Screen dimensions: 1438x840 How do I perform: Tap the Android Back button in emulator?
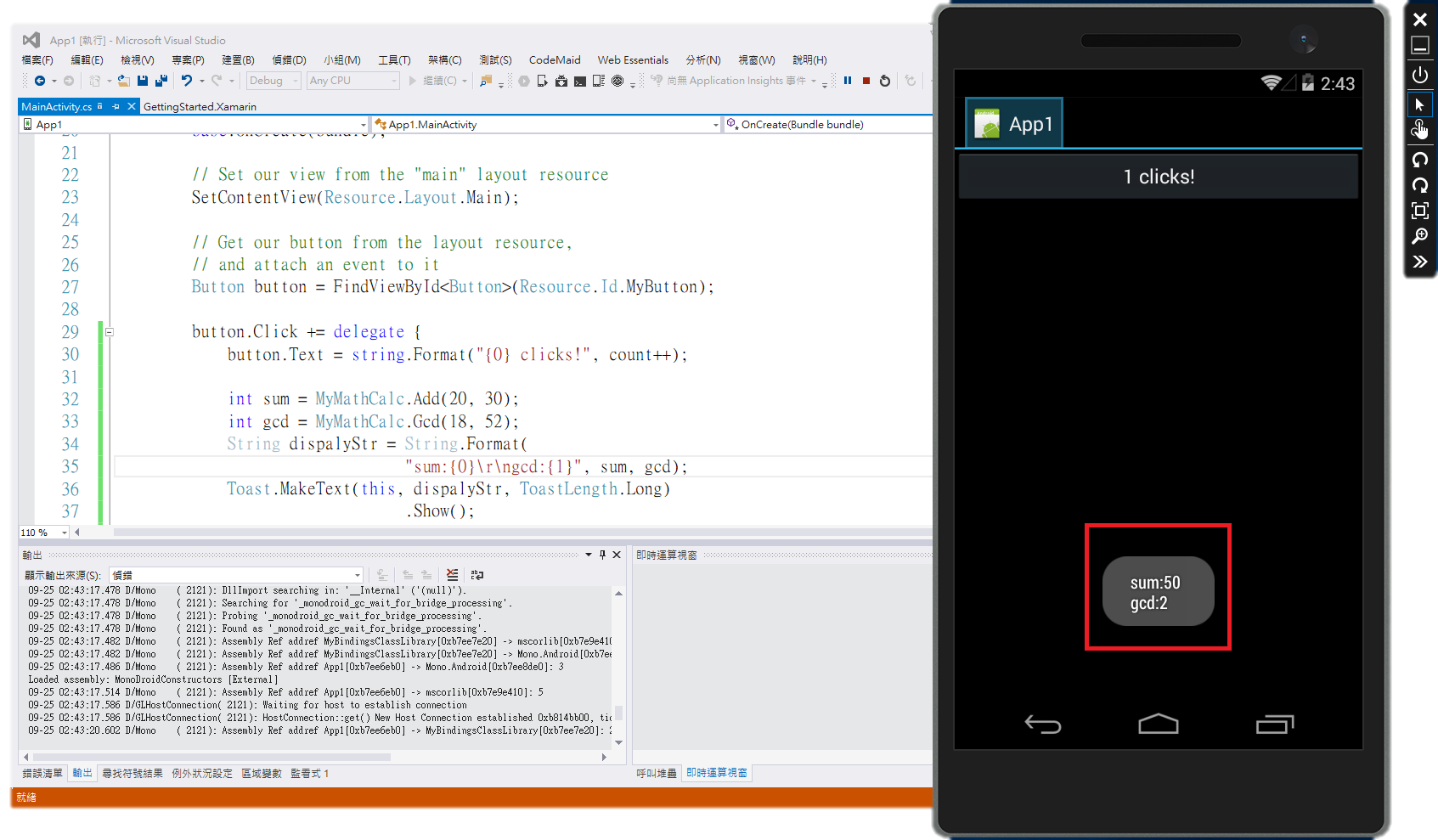(x=1042, y=724)
